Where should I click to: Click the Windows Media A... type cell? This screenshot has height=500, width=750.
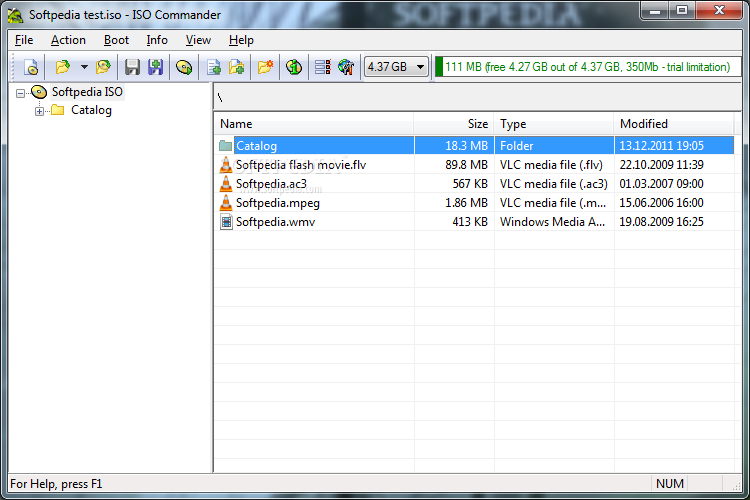point(552,222)
